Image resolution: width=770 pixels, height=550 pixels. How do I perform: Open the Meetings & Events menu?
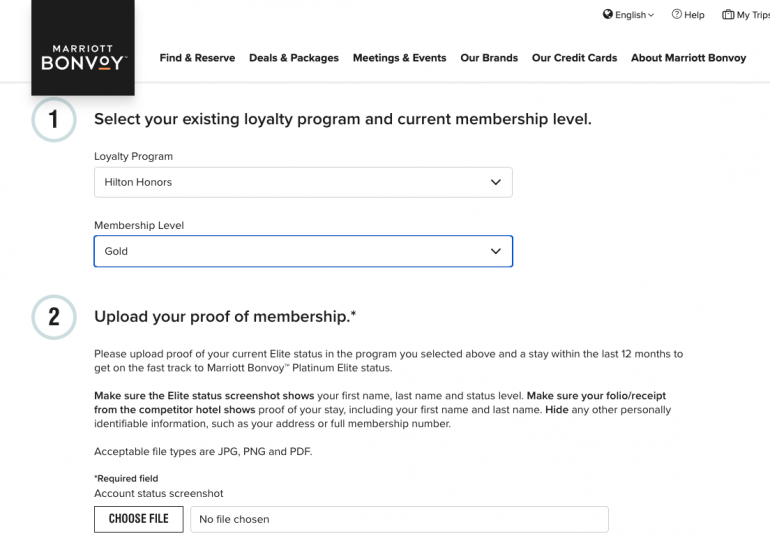coord(399,58)
